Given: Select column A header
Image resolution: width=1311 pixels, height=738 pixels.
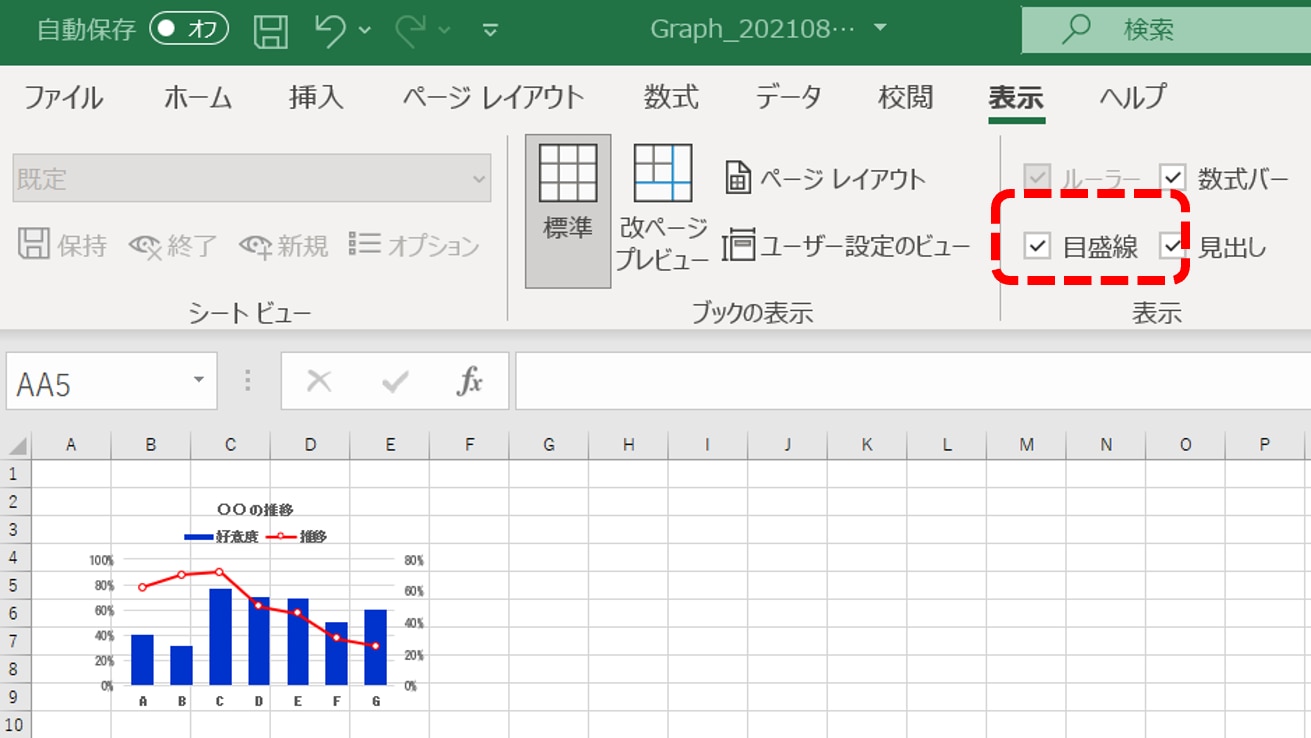Looking at the screenshot, I should [x=71, y=445].
